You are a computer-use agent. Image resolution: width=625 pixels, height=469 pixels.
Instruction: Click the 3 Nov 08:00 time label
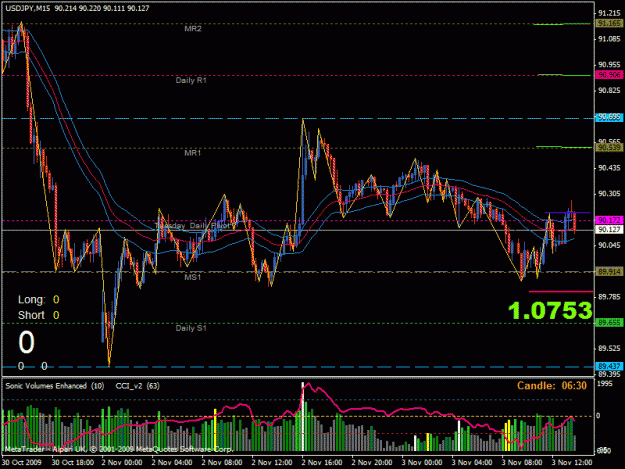tap(522, 463)
